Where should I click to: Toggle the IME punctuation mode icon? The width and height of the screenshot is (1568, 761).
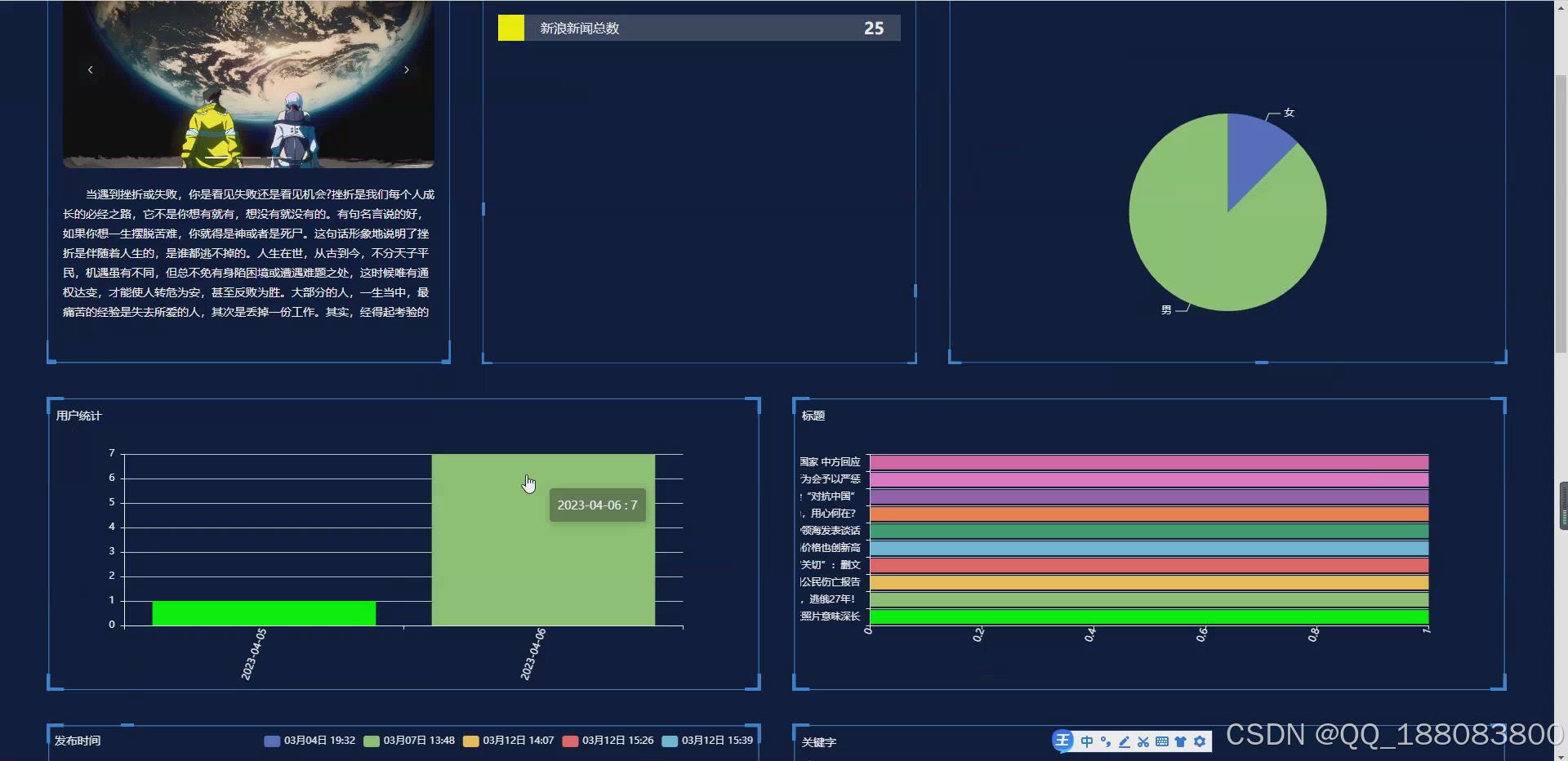tap(1105, 741)
